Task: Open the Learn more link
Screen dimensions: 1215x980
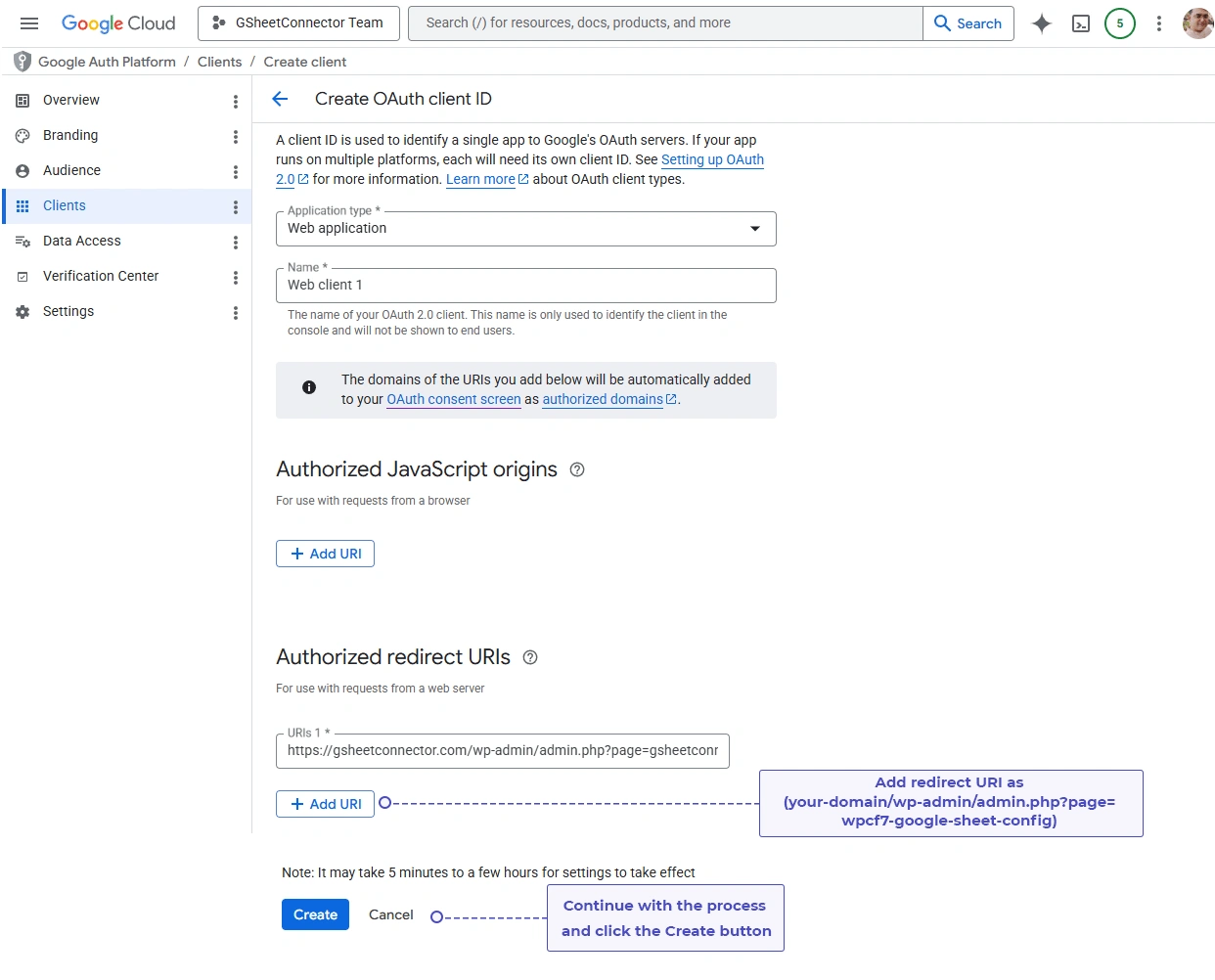Action: 487,179
